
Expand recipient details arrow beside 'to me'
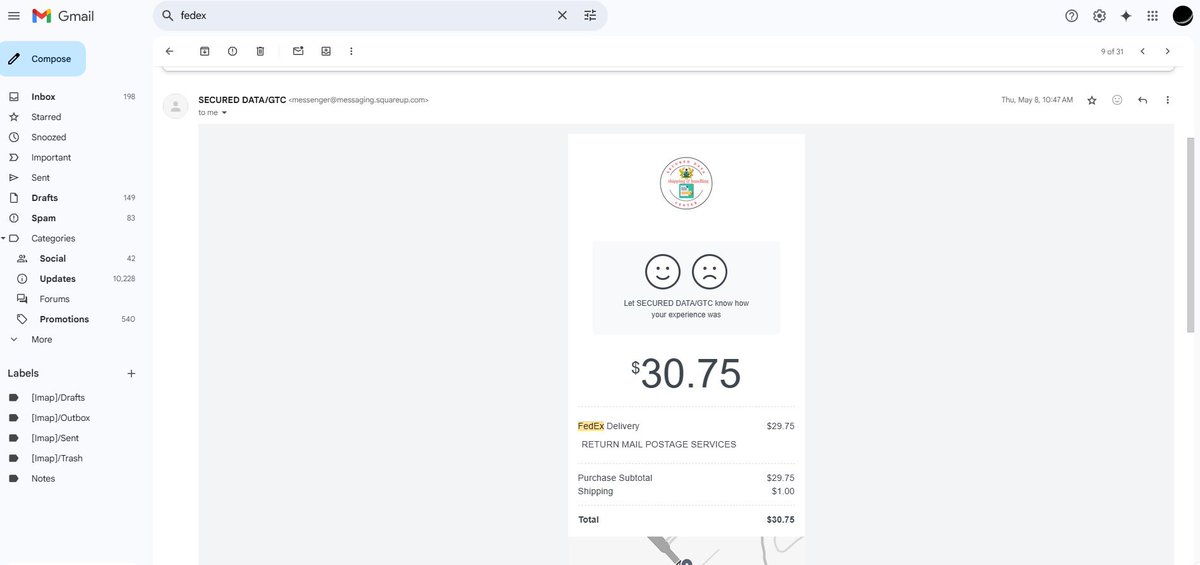point(224,113)
